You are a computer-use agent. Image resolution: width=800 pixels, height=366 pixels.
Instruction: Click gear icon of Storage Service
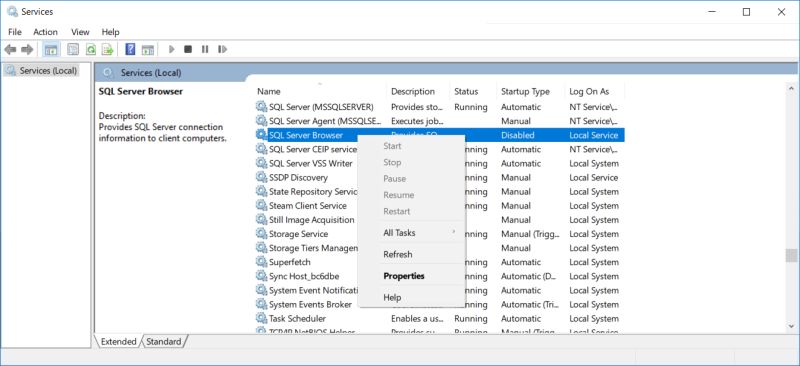tap(261, 234)
